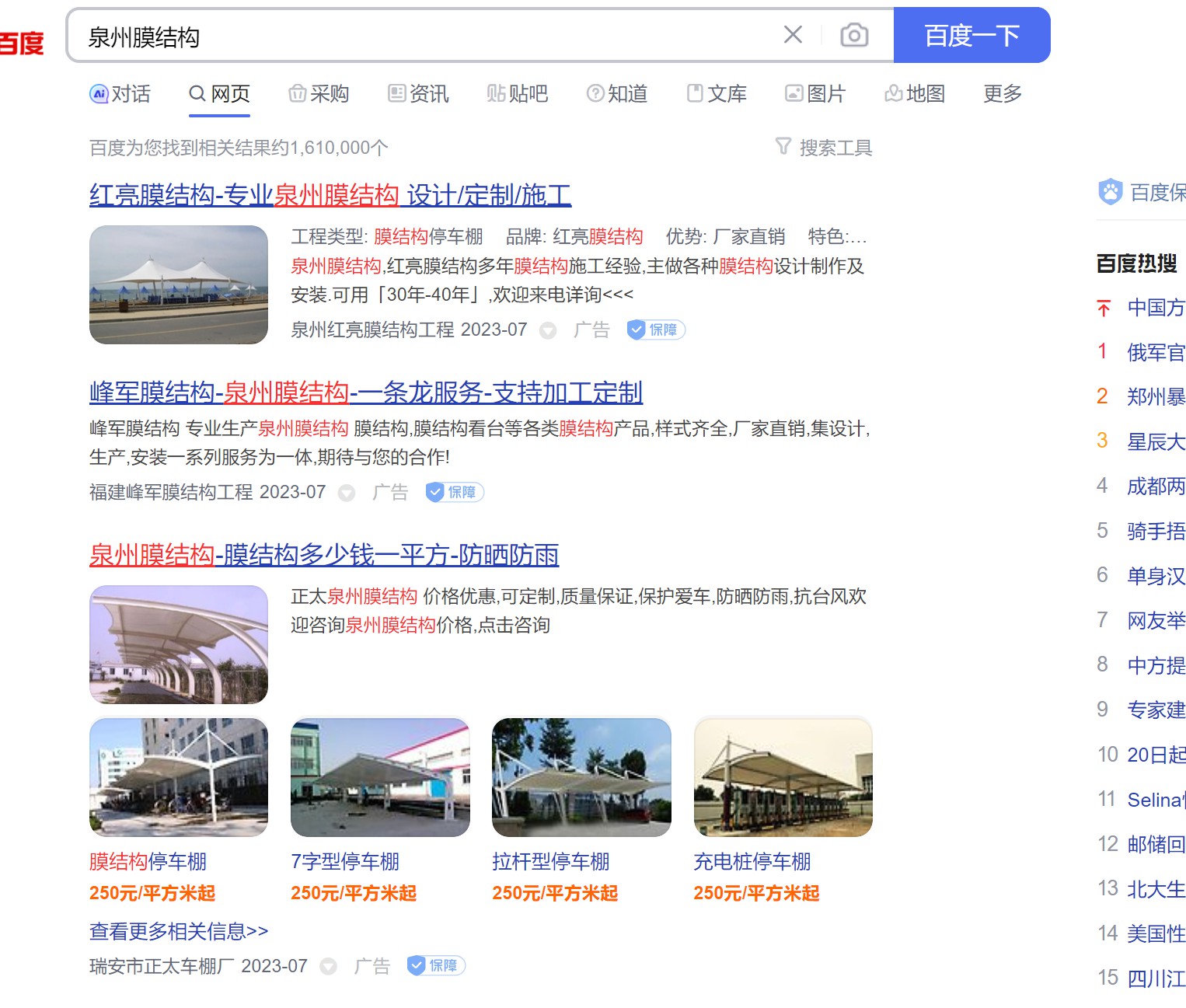
Task: Open the 7字型停车棚 product image
Action: 380,777
